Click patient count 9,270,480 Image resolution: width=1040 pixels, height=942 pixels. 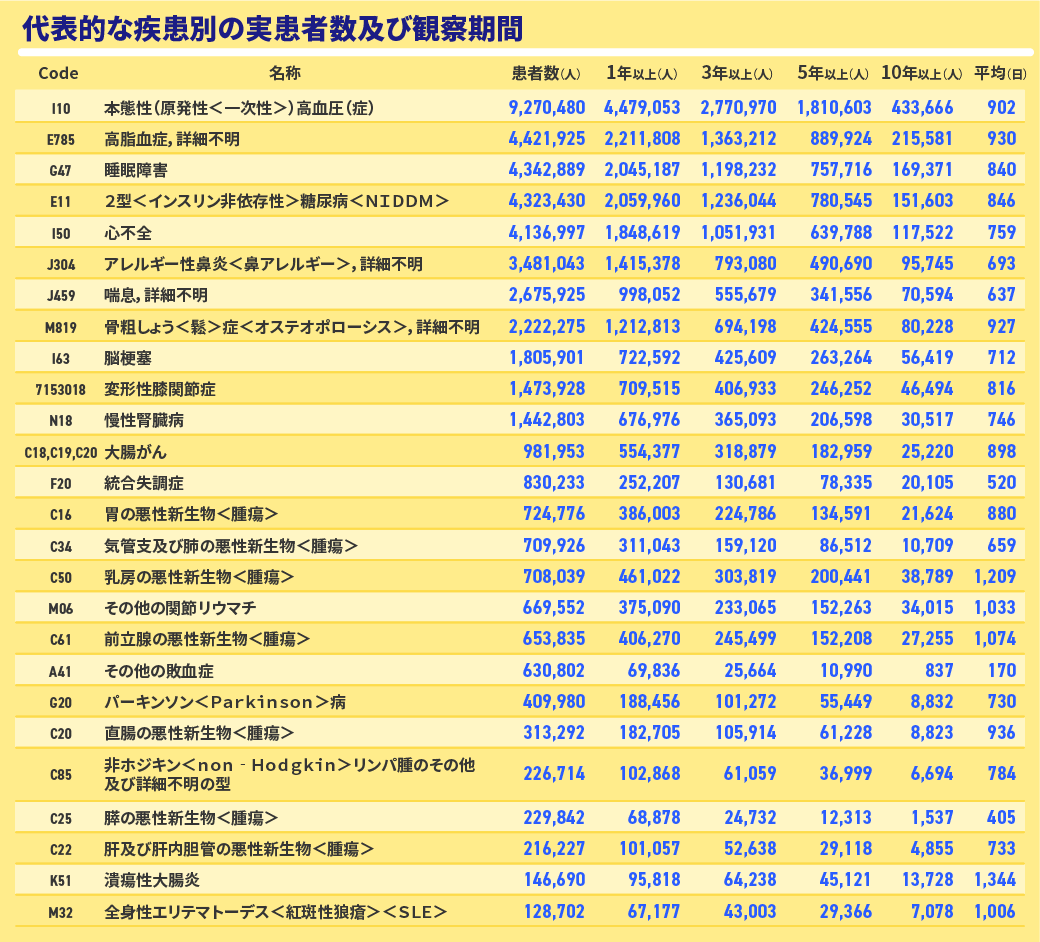coord(546,108)
